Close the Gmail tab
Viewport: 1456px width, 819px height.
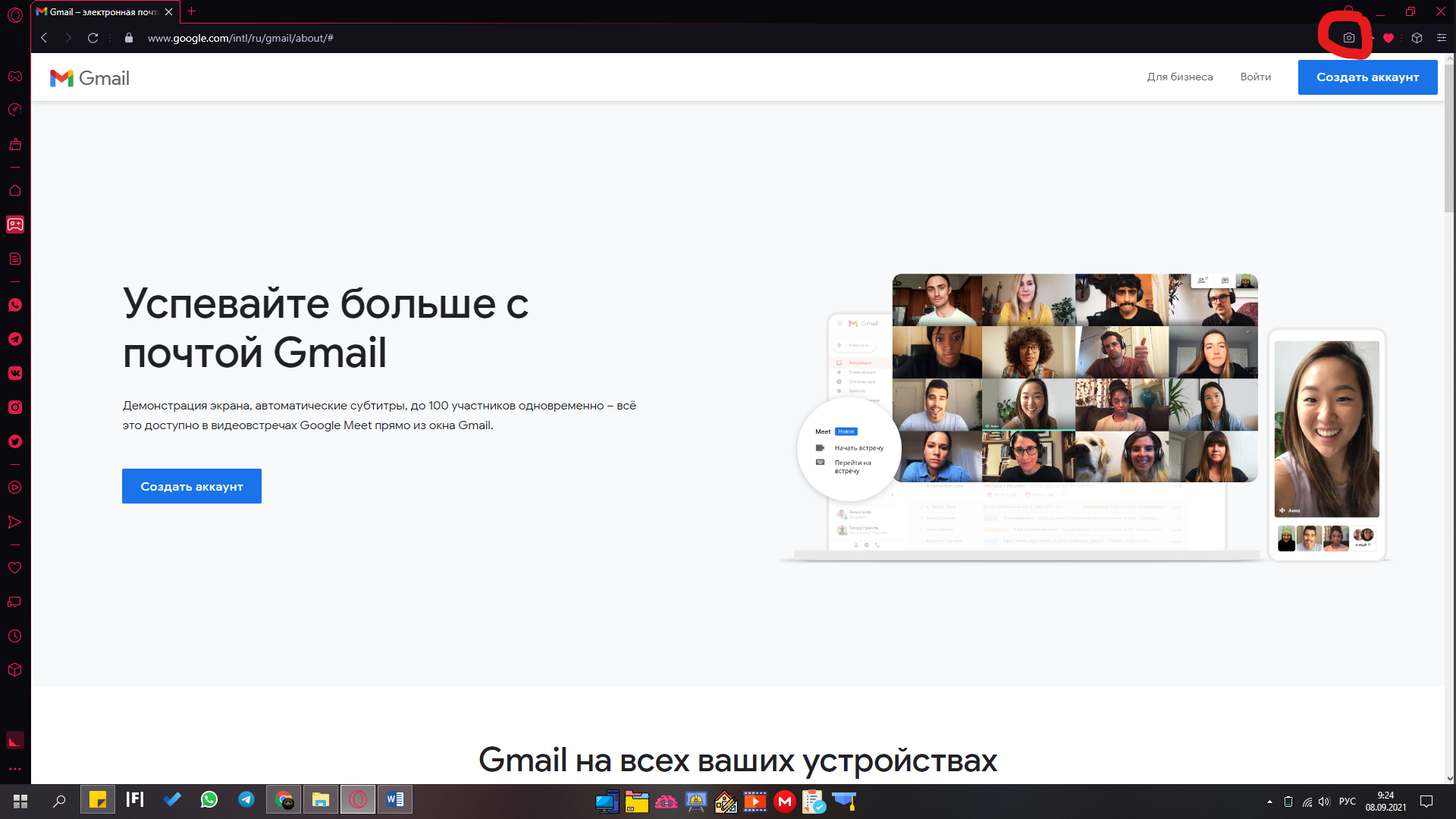pos(168,12)
